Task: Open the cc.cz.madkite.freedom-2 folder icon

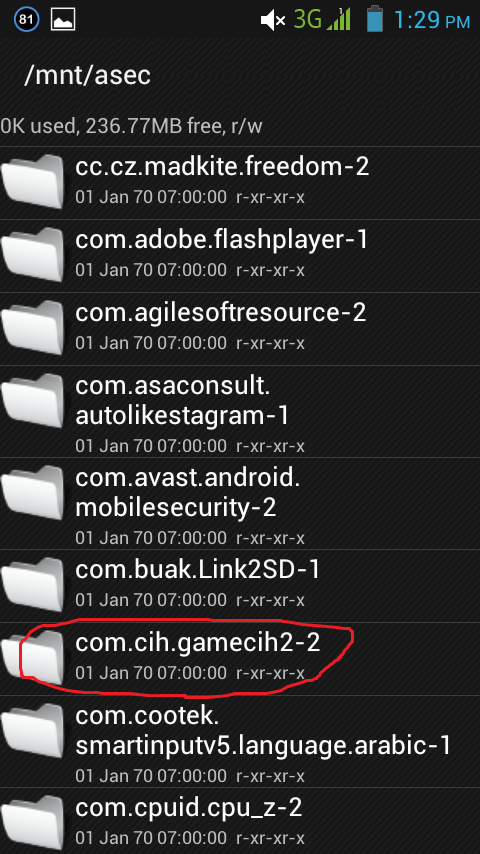Action: 33,181
